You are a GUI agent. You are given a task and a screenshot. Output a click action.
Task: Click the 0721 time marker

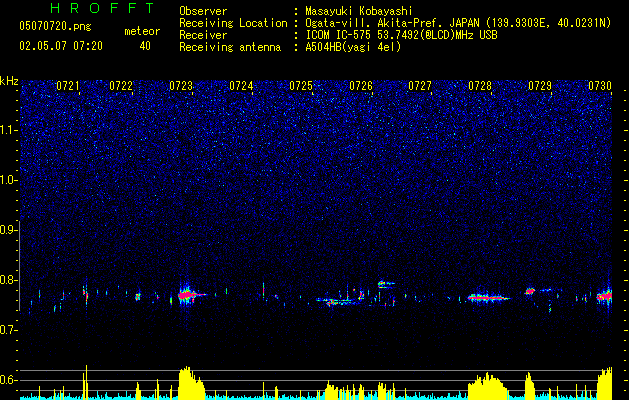67,85
